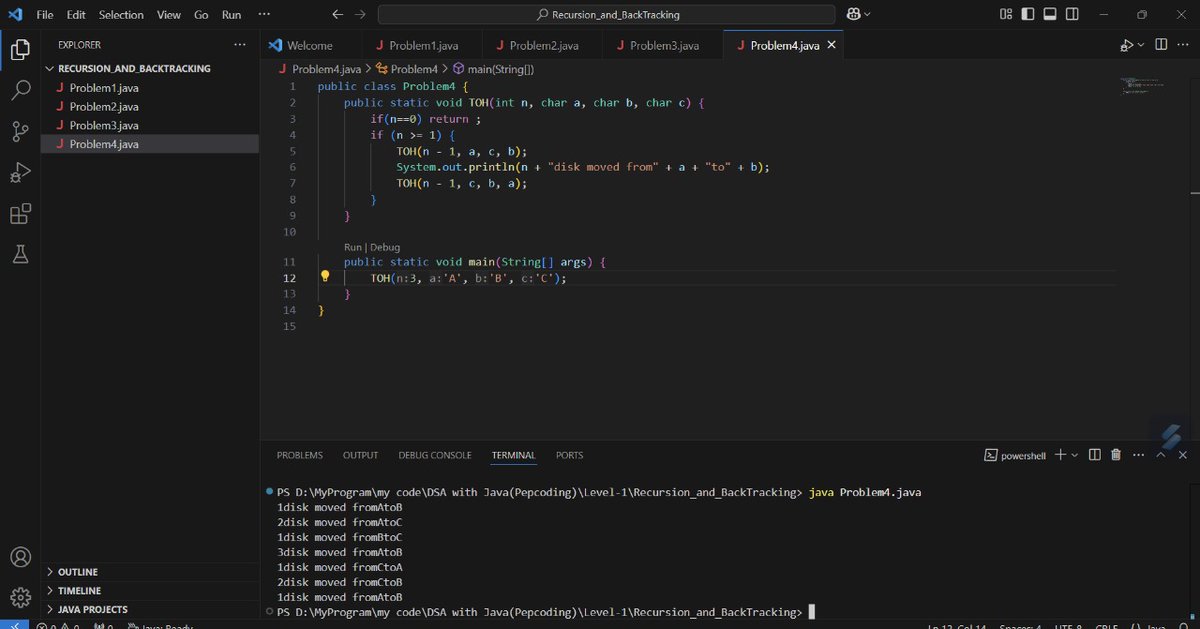Select Problem4.java in the Explorer tree
This screenshot has width=1200, height=629.
coord(150,144)
